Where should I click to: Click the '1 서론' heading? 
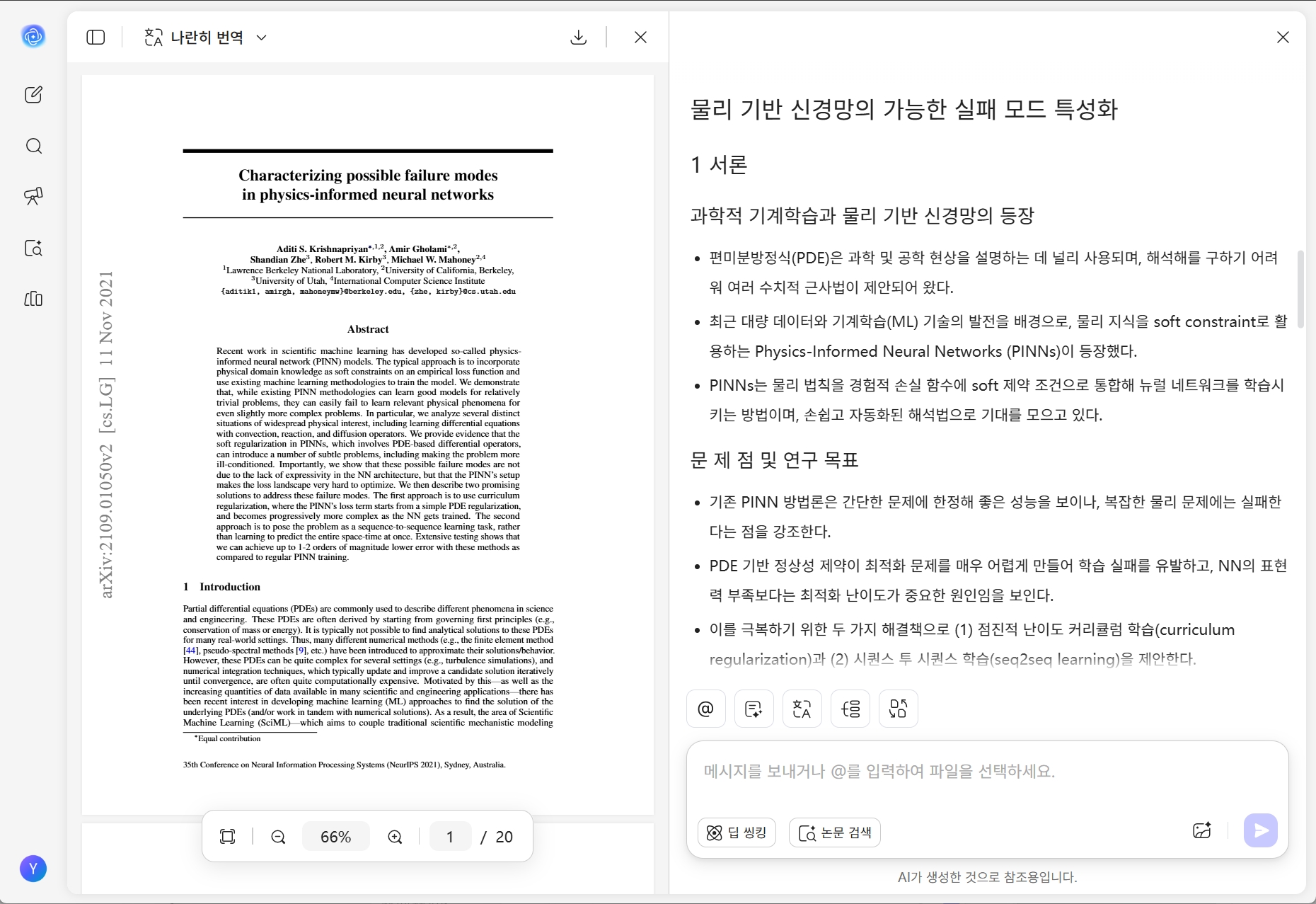click(719, 165)
